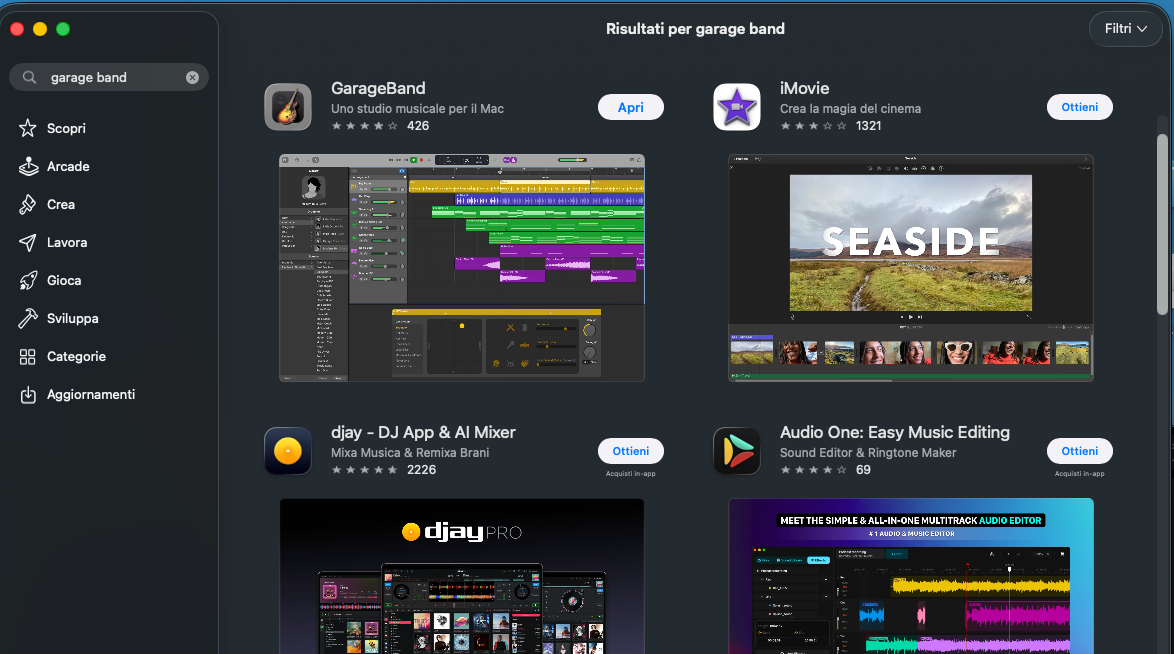Go to Arcade in the sidebar
This screenshot has height=654, width=1174.
click(68, 166)
